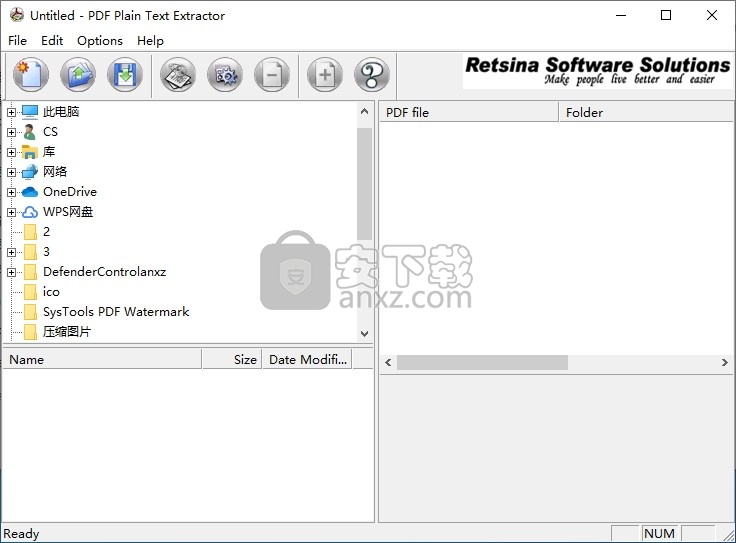Click the remove file minus icon

(272, 75)
